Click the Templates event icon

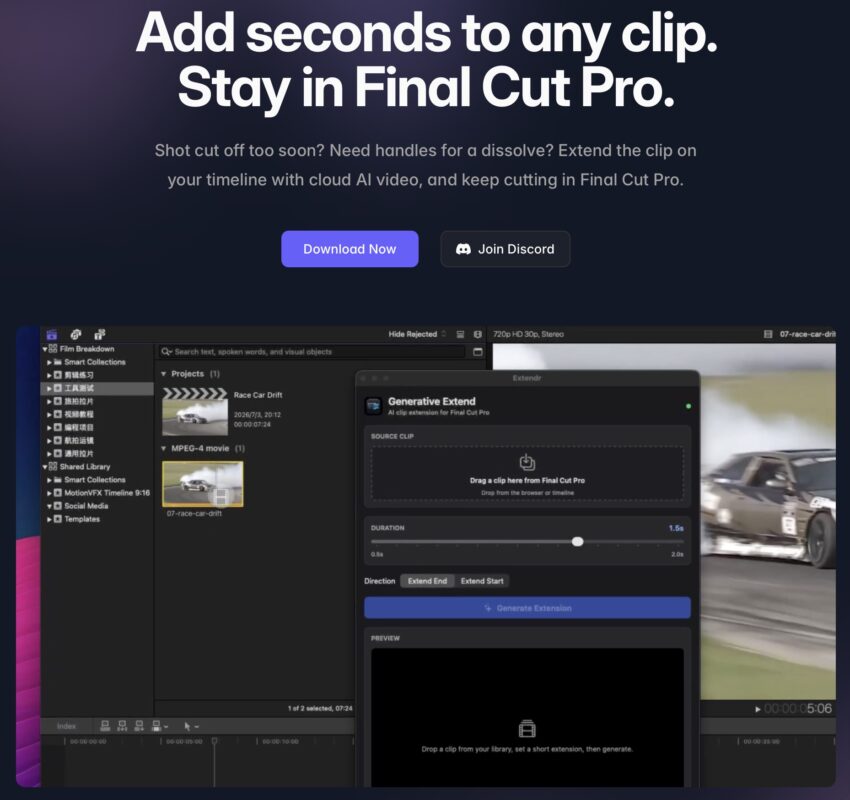click(x=57, y=519)
